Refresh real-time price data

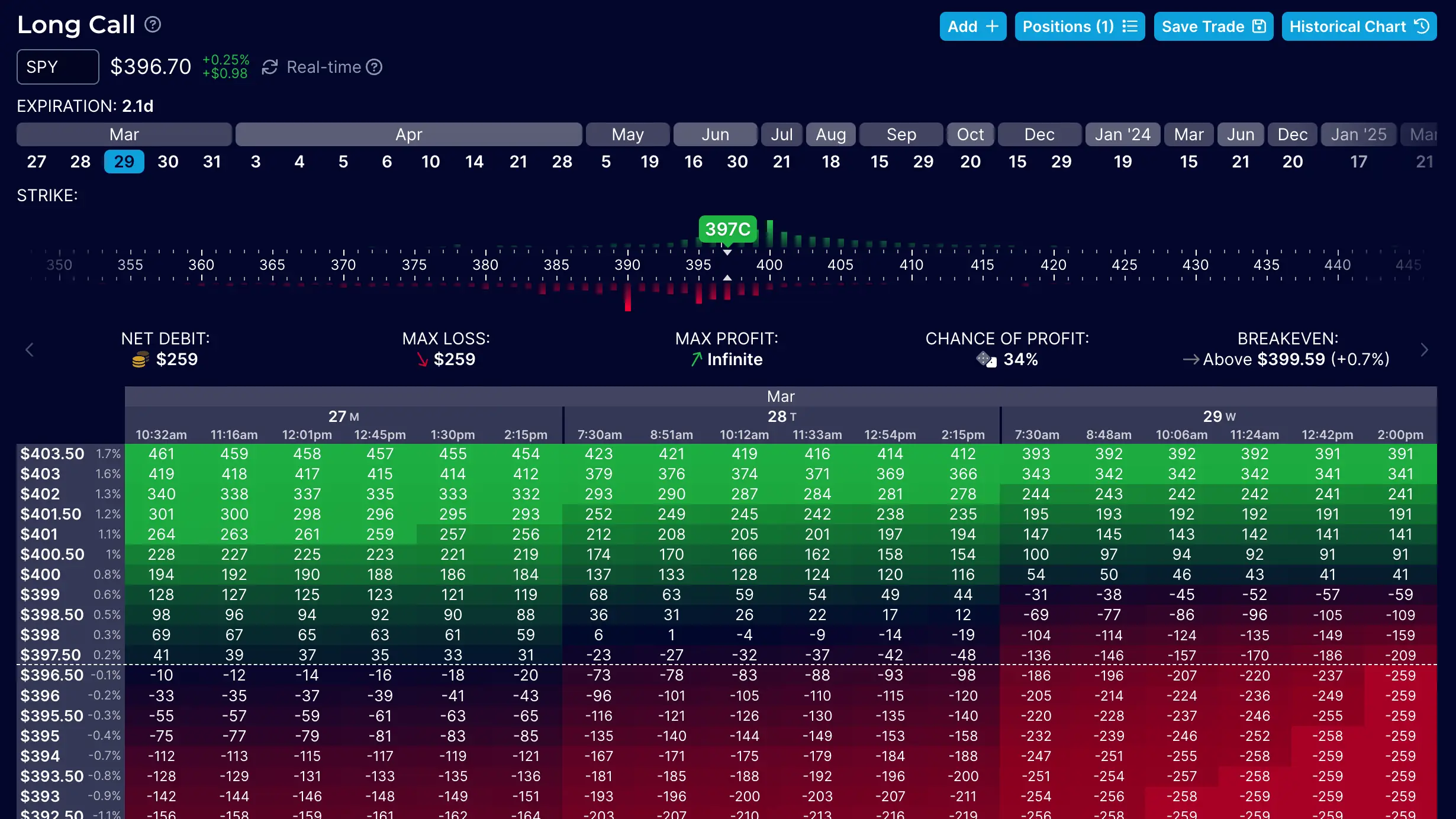(270, 67)
